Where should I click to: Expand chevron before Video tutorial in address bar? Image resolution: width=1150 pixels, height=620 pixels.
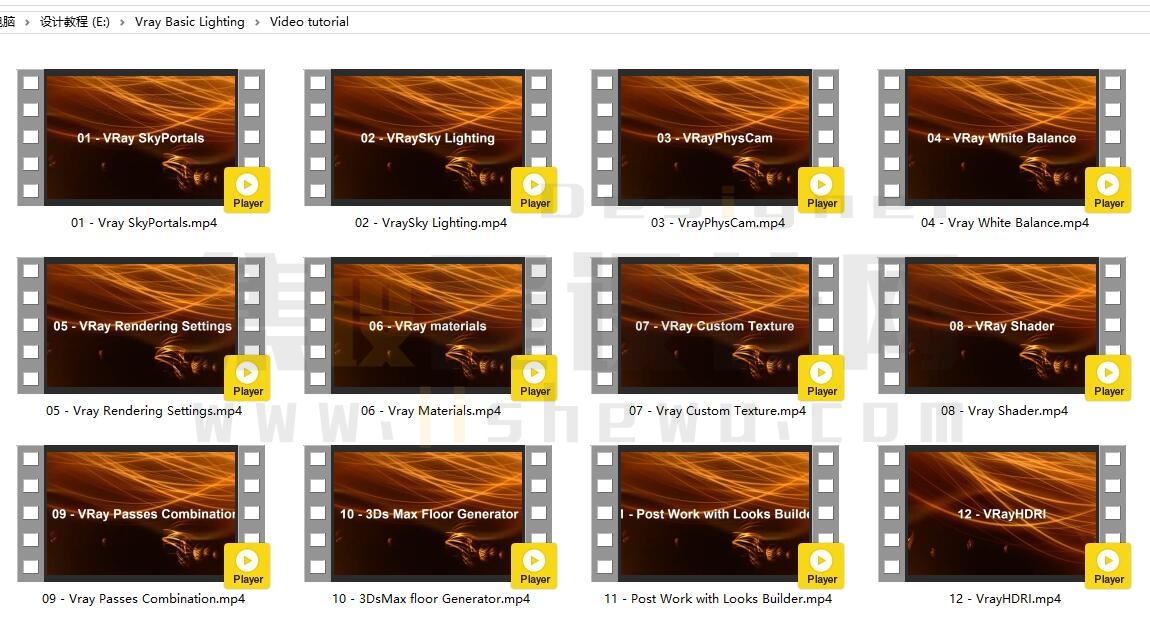tap(257, 22)
